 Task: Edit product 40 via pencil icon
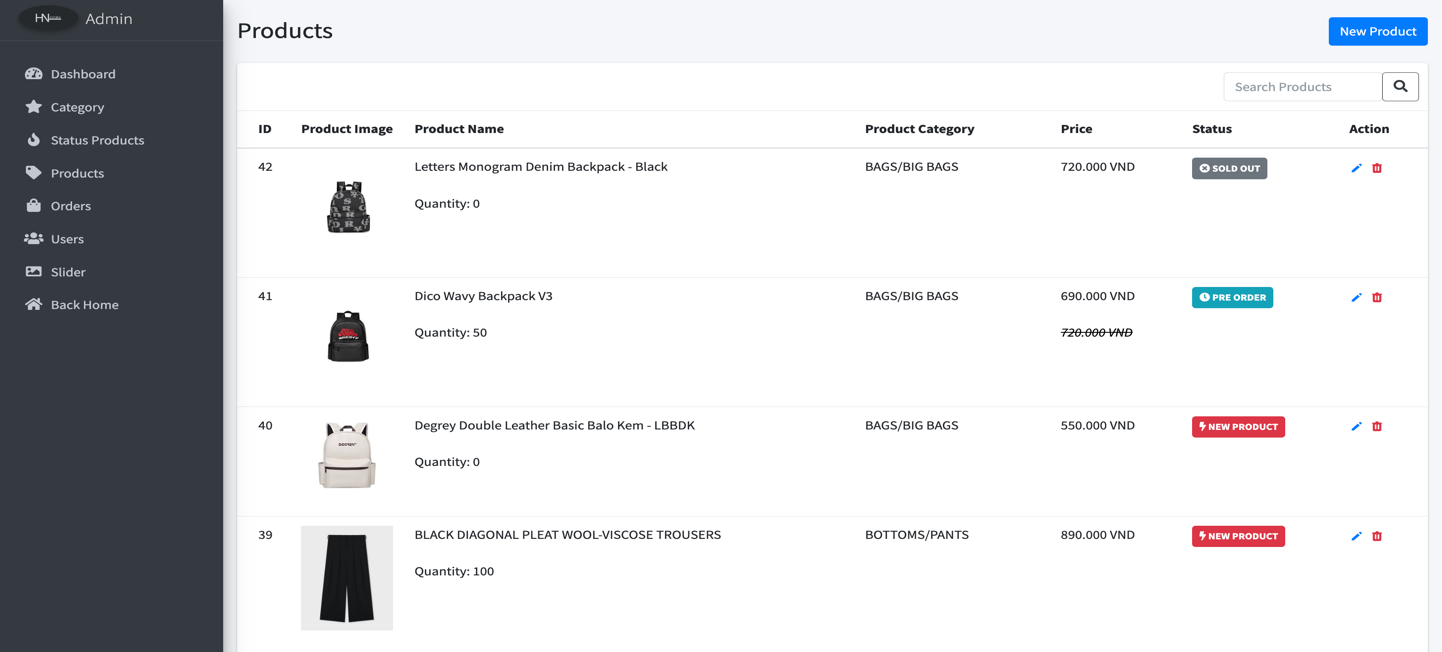(x=1356, y=426)
